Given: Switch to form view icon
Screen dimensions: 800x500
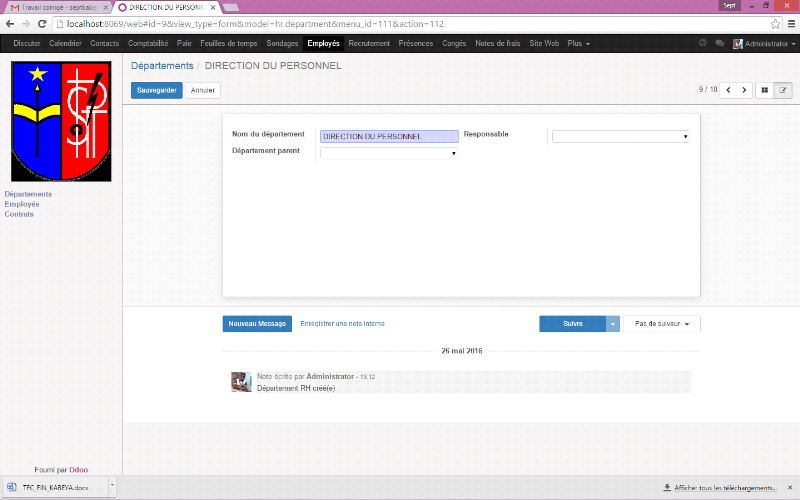Looking at the screenshot, I should 783,90.
